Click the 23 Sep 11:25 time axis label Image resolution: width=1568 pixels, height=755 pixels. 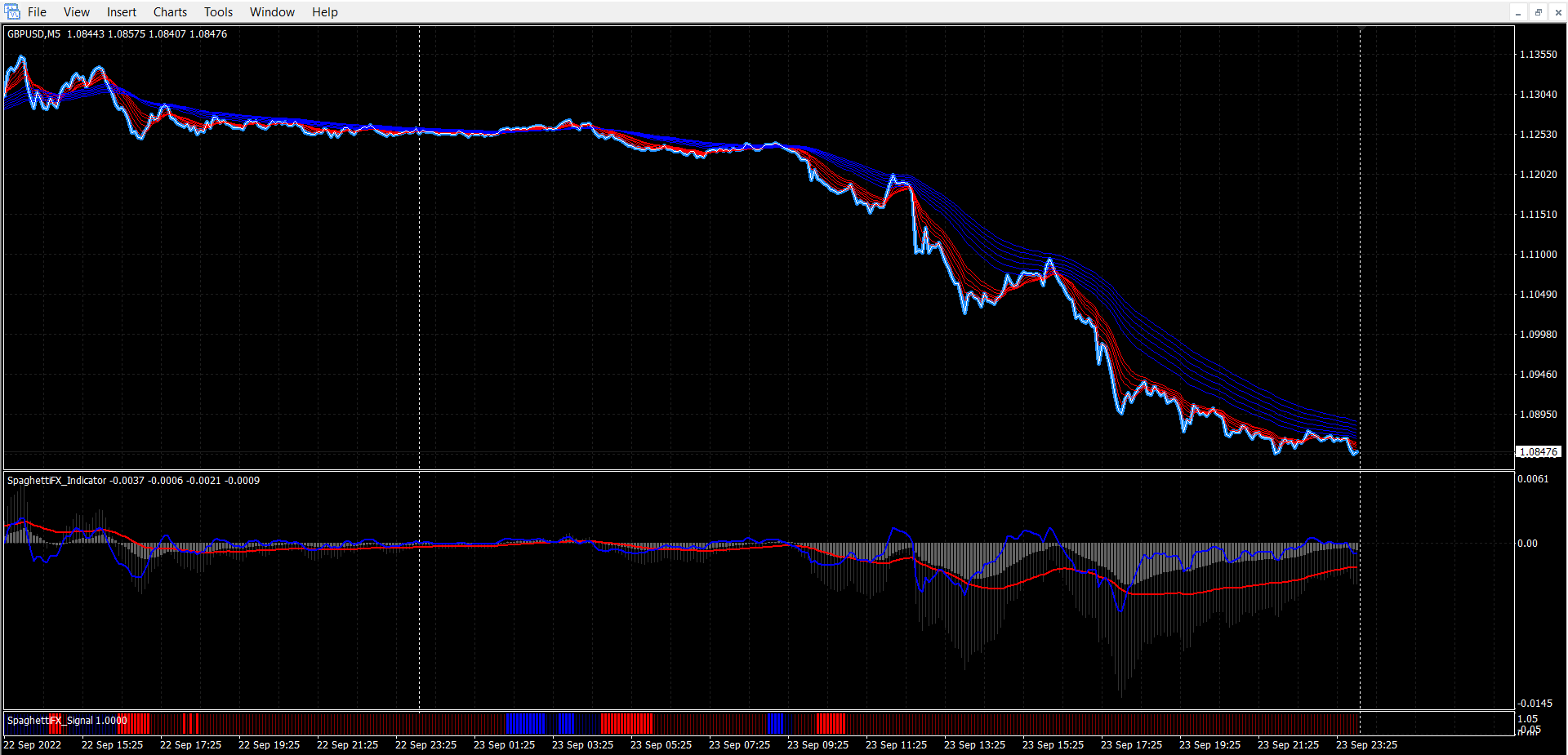click(896, 745)
